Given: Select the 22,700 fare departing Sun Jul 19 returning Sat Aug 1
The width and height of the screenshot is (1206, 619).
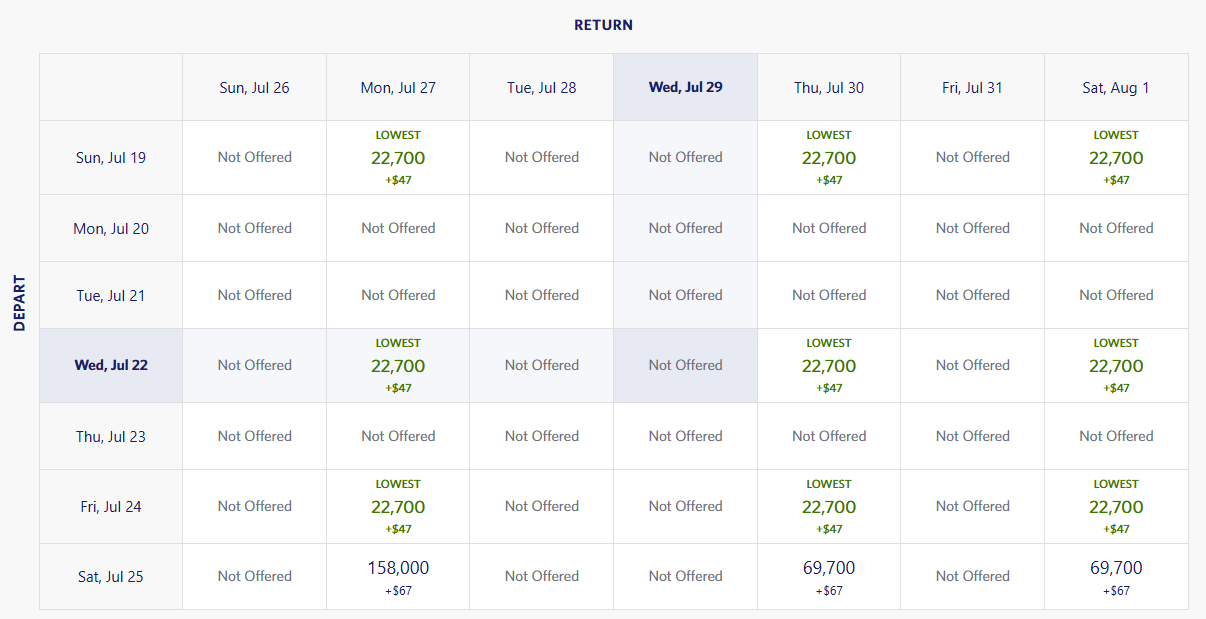Looking at the screenshot, I should pyautogui.click(x=1116, y=157).
